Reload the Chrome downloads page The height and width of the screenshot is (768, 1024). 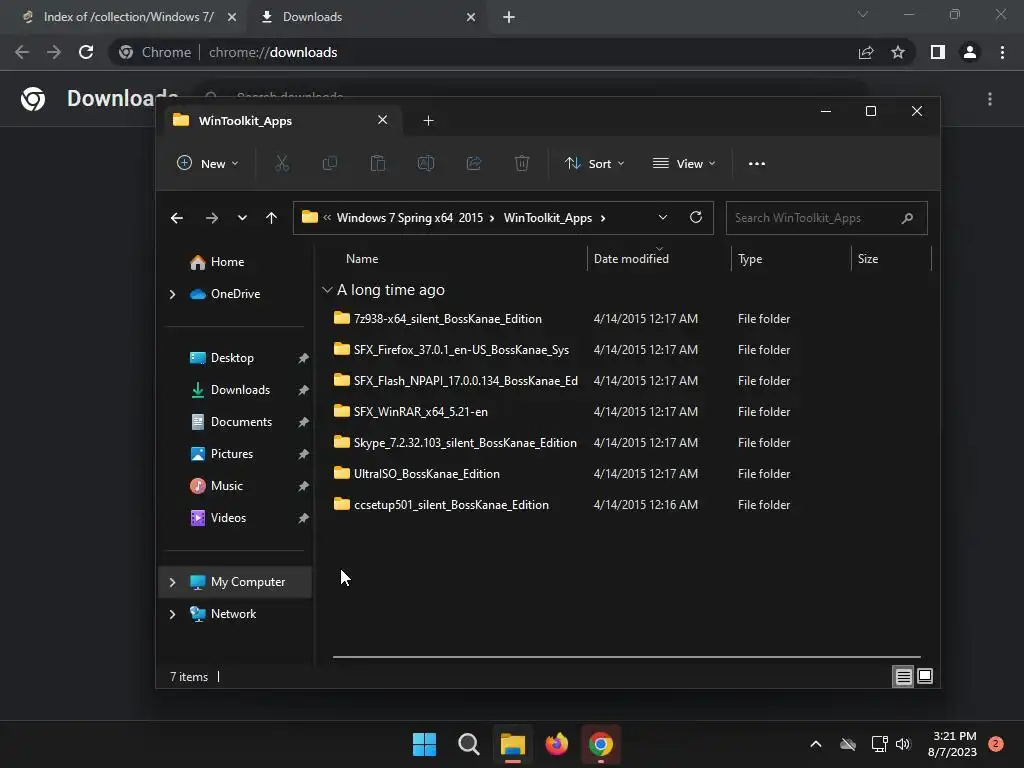click(x=86, y=52)
